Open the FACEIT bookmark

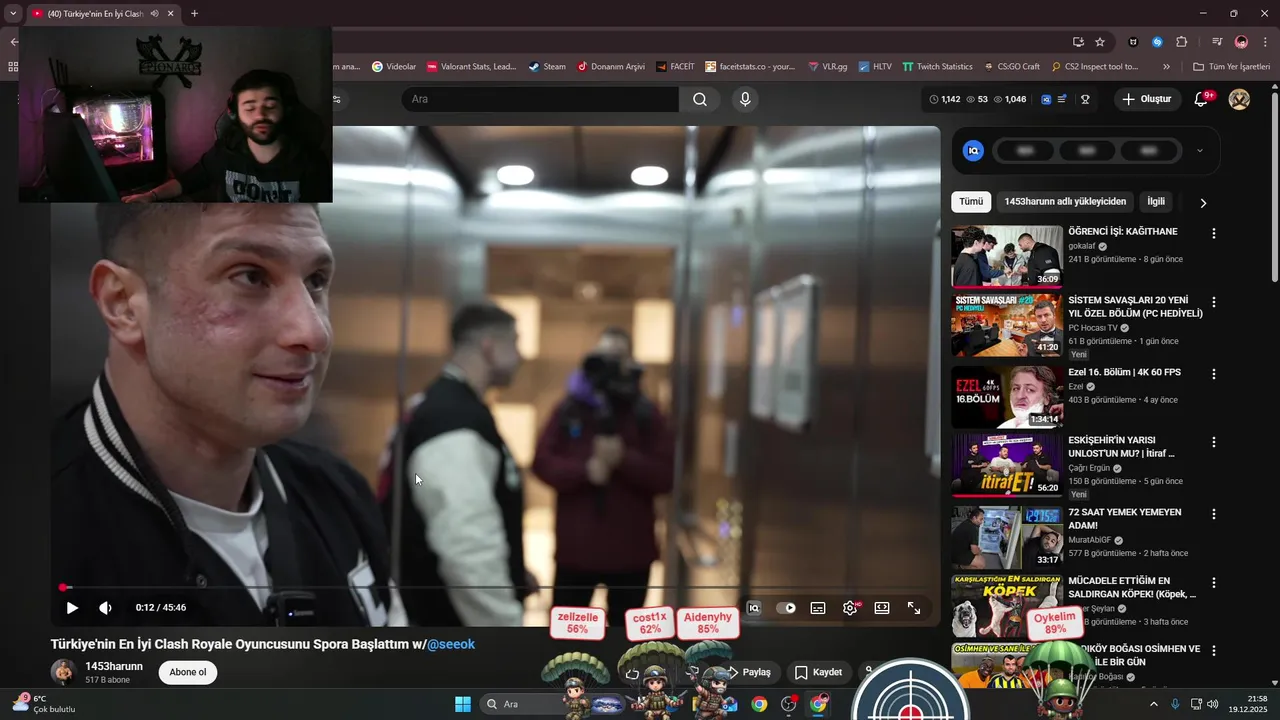[675, 67]
